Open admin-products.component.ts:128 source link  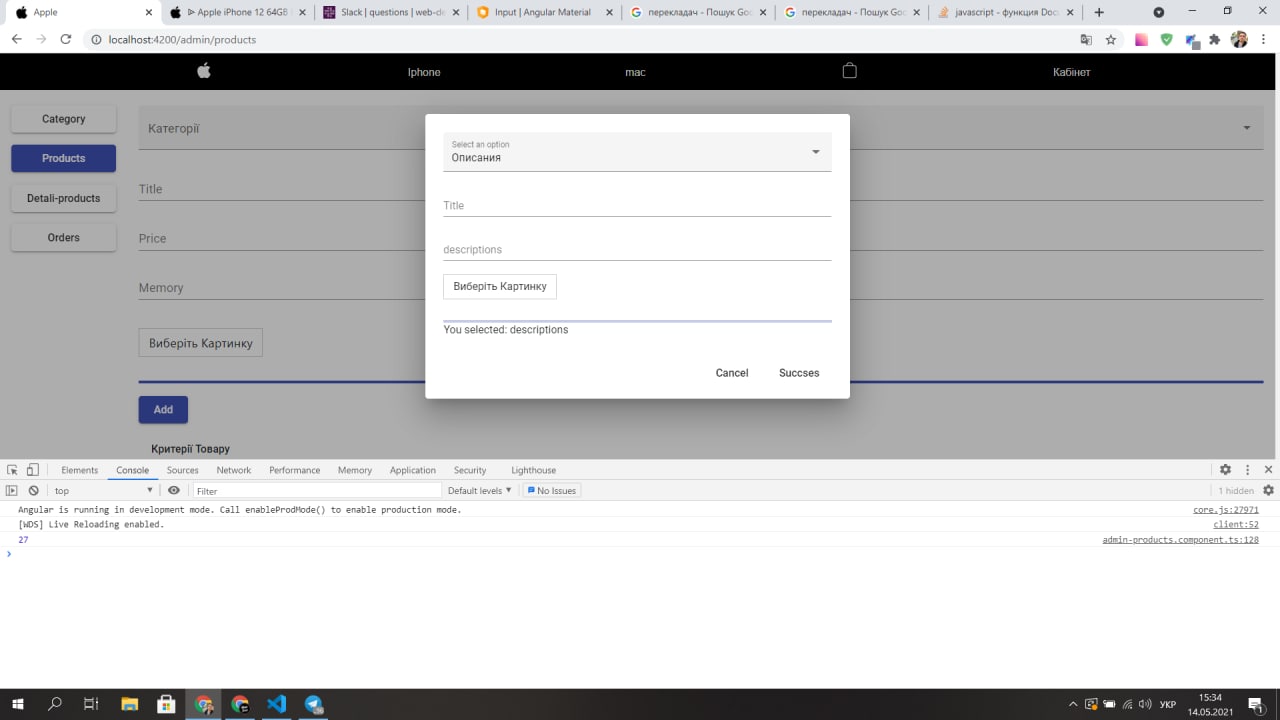[x=1180, y=540]
